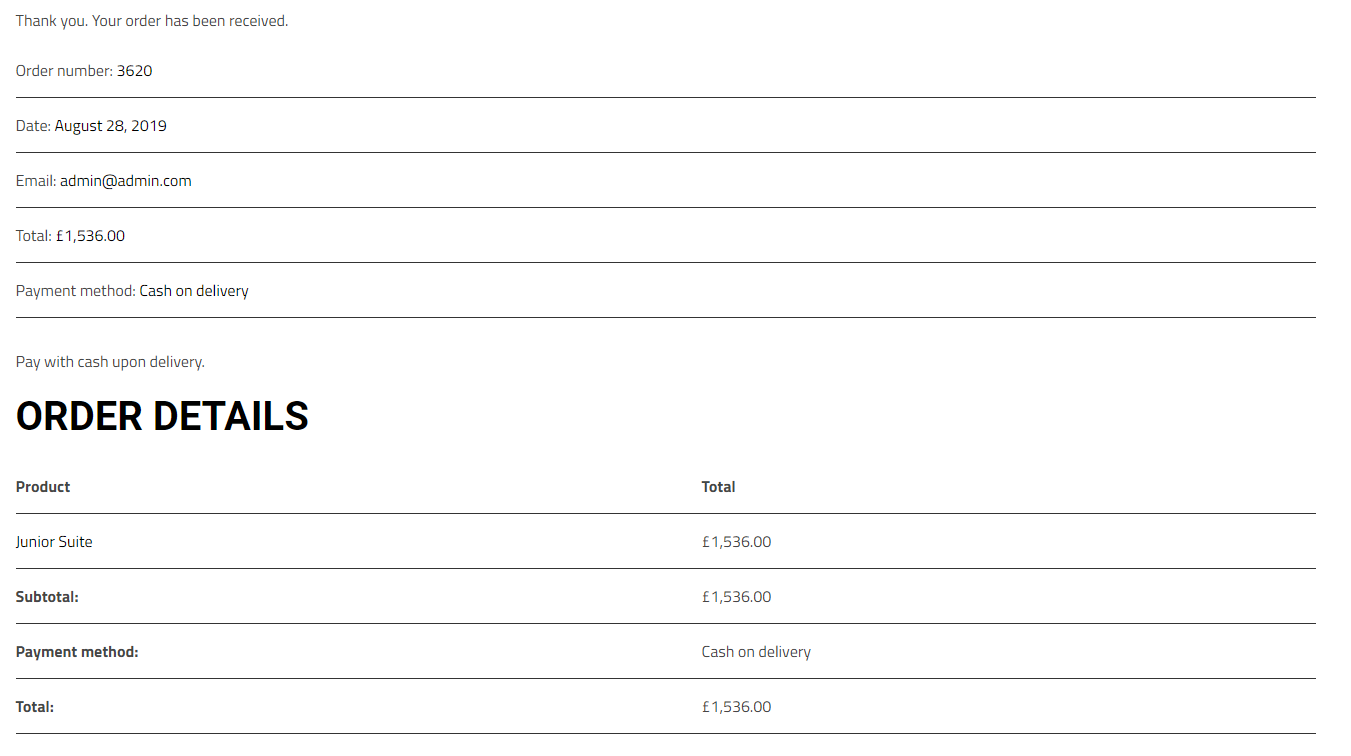The image size is (1351, 756).
Task: Click the 'Total' column header
Action: 718,487
